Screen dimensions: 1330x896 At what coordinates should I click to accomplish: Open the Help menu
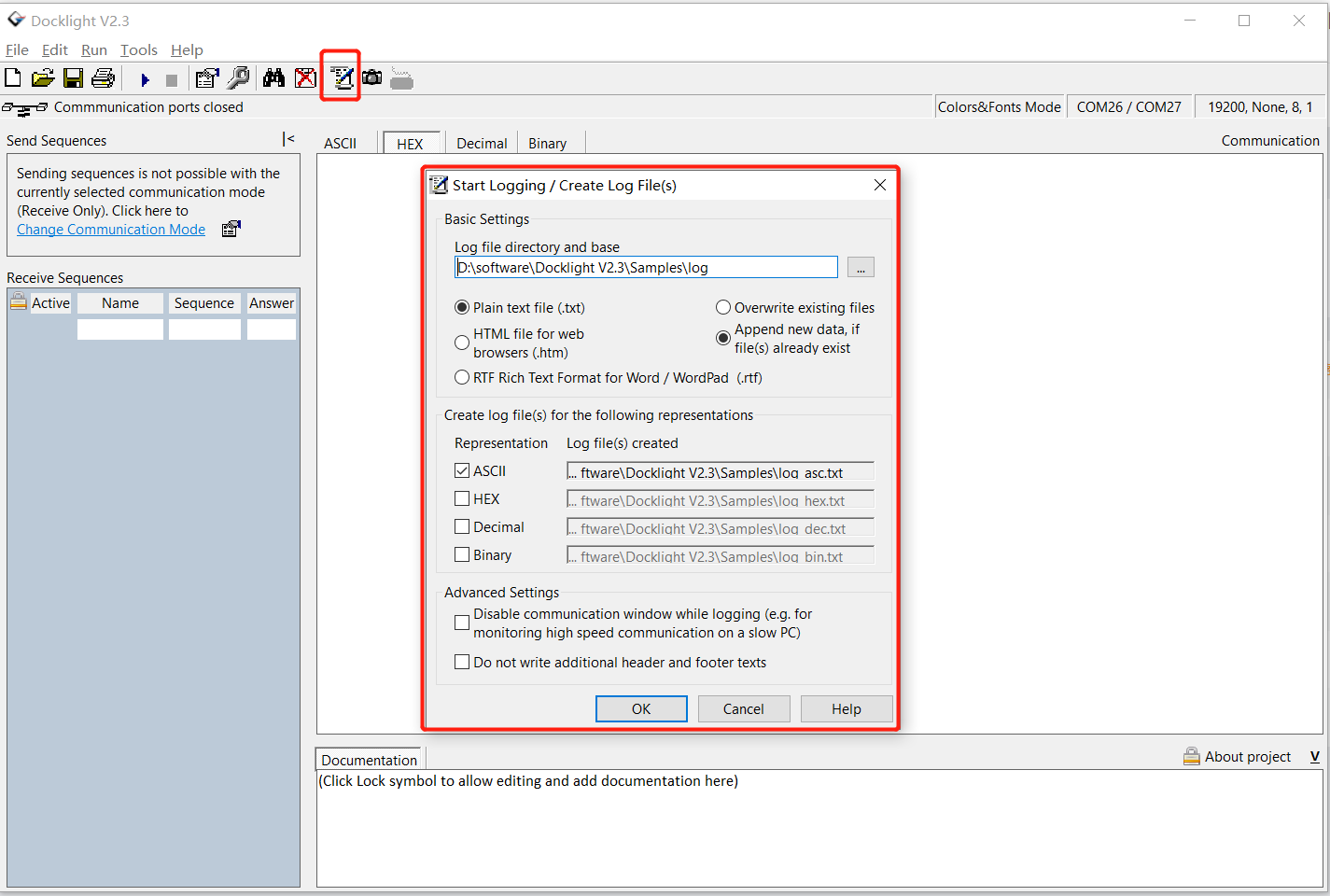point(187,49)
